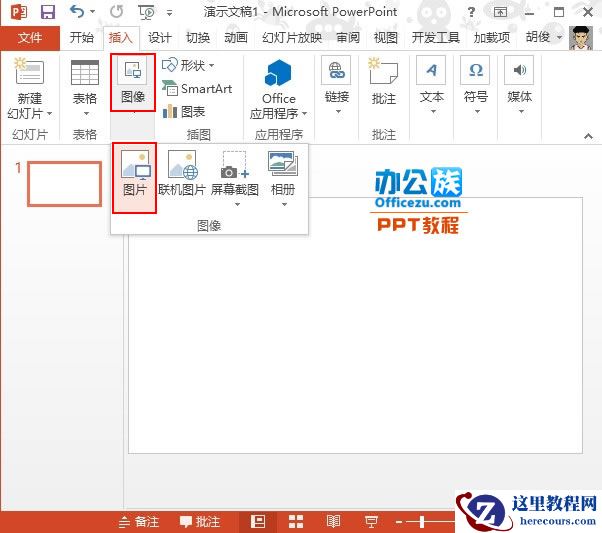Switch to the 开发工具 tab
Viewport: 602px width, 533px height.
(x=436, y=38)
